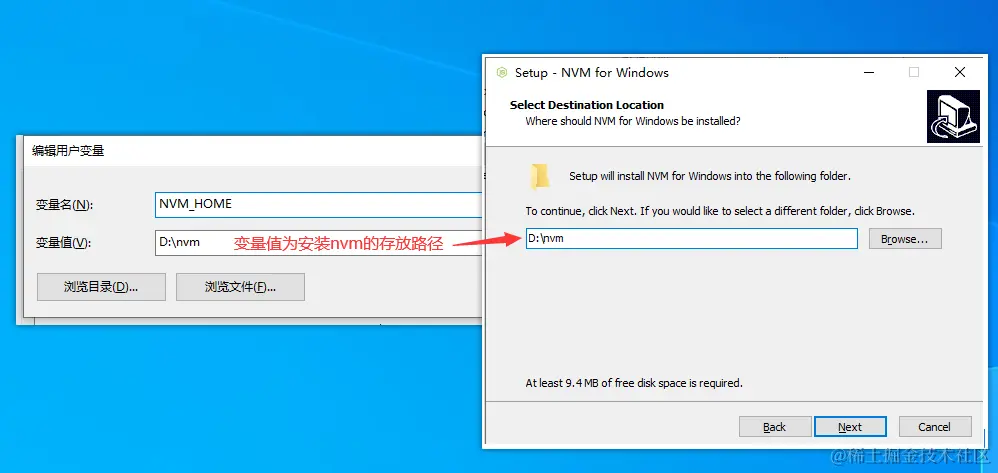
Task: Click the yellow folder icon in Setup
Action: (539, 176)
